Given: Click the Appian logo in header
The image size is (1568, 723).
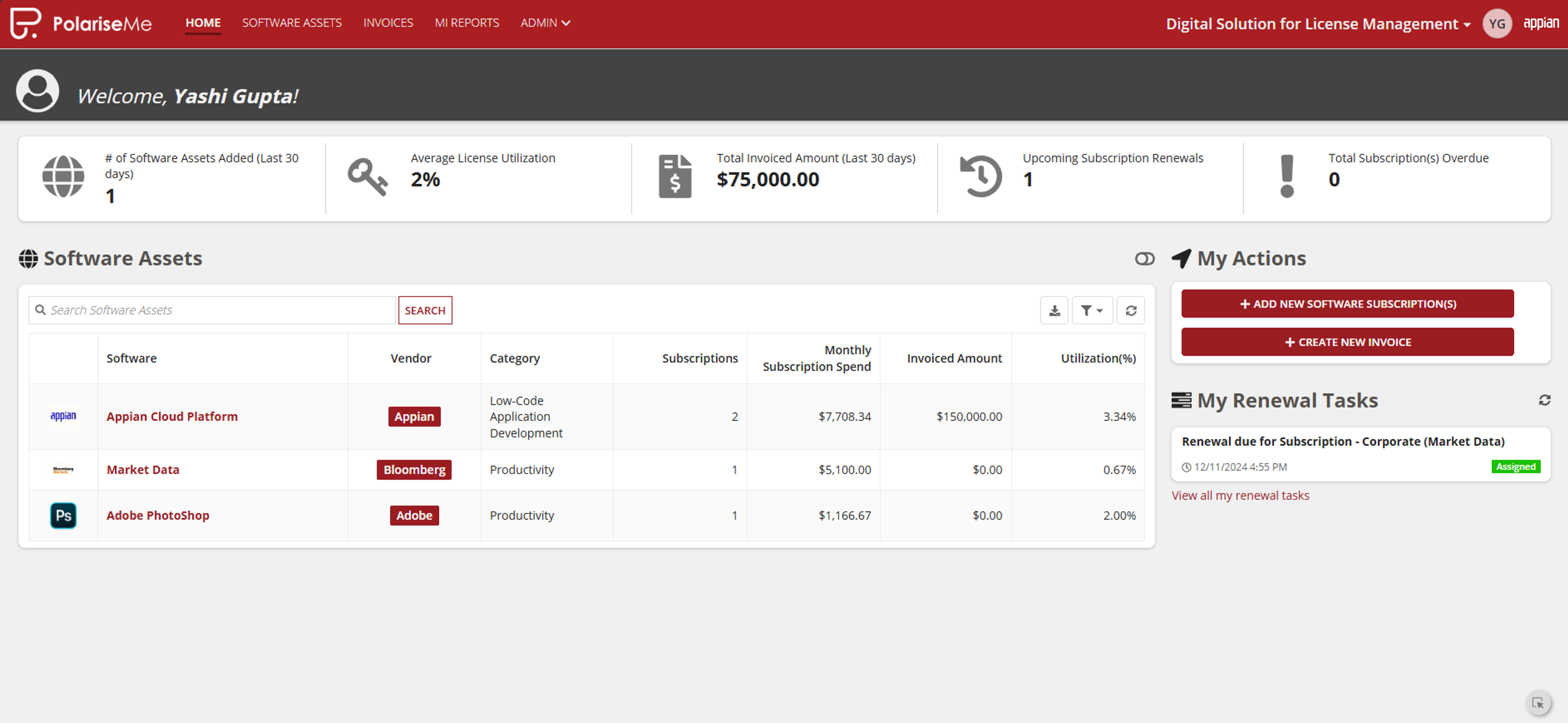Looking at the screenshot, I should [x=1541, y=23].
